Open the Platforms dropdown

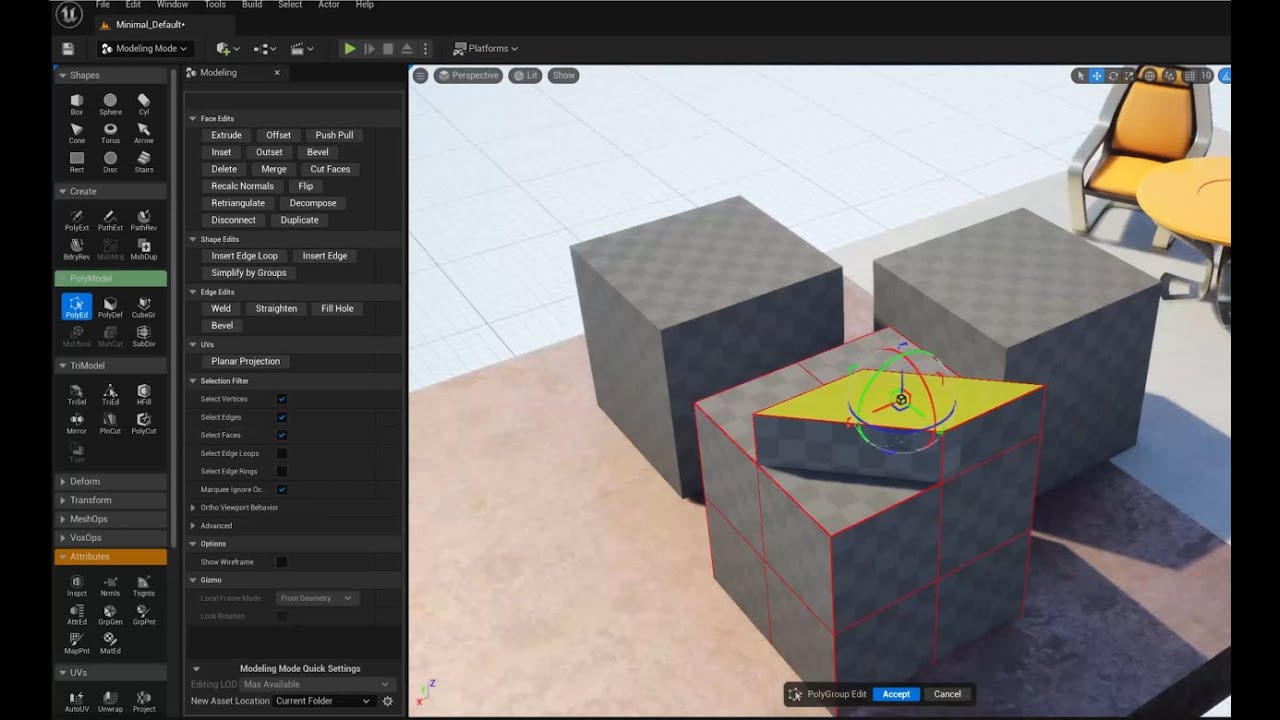(x=486, y=48)
